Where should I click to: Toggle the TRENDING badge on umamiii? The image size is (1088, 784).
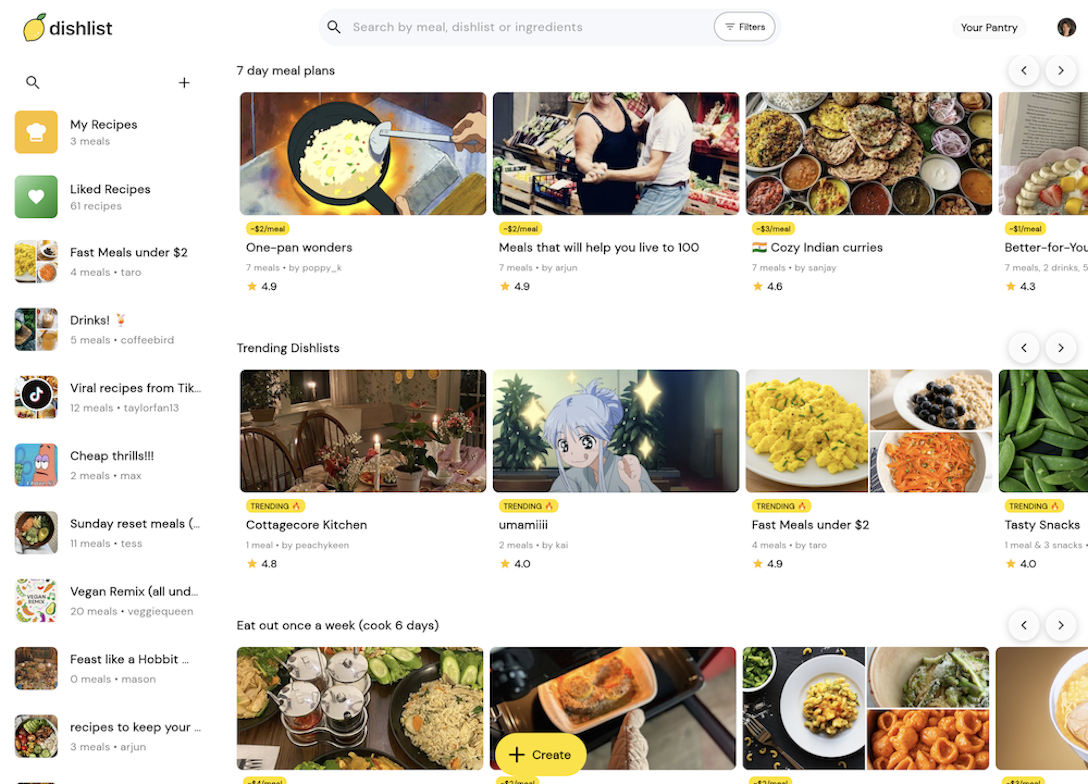pos(527,506)
